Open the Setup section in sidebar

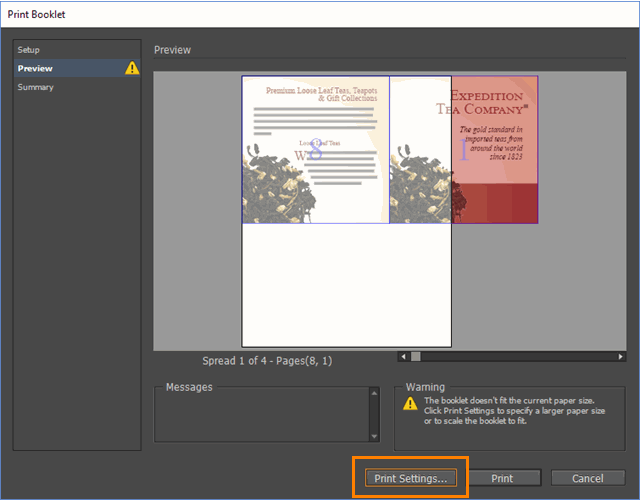coord(77,50)
